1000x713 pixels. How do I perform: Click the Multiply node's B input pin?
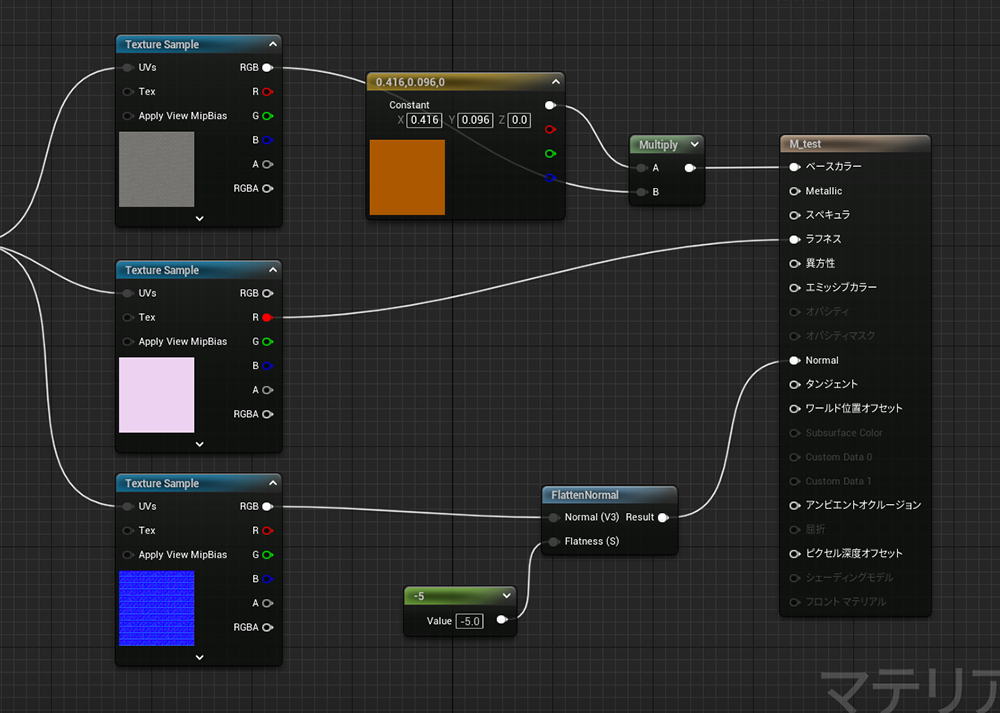click(641, 192)
